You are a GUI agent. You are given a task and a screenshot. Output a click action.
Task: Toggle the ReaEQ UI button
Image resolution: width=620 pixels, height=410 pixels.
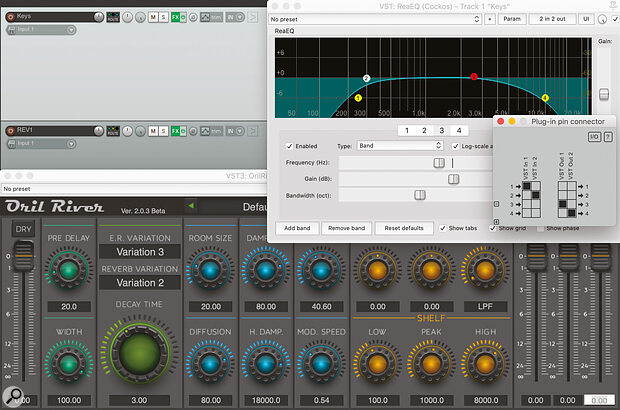click(x=586, y=19)
